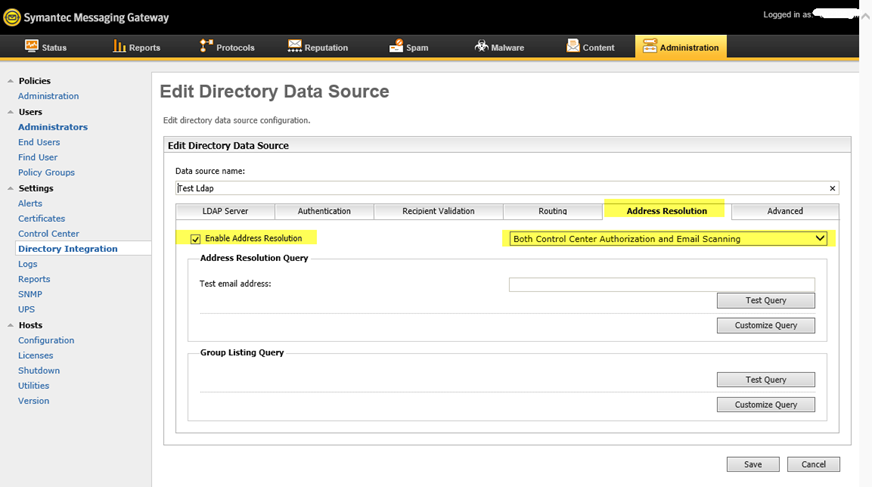The image size is (872, 487).
Task: Open the Utilities link
Action: pyautogui.click(x=33, y=386)
